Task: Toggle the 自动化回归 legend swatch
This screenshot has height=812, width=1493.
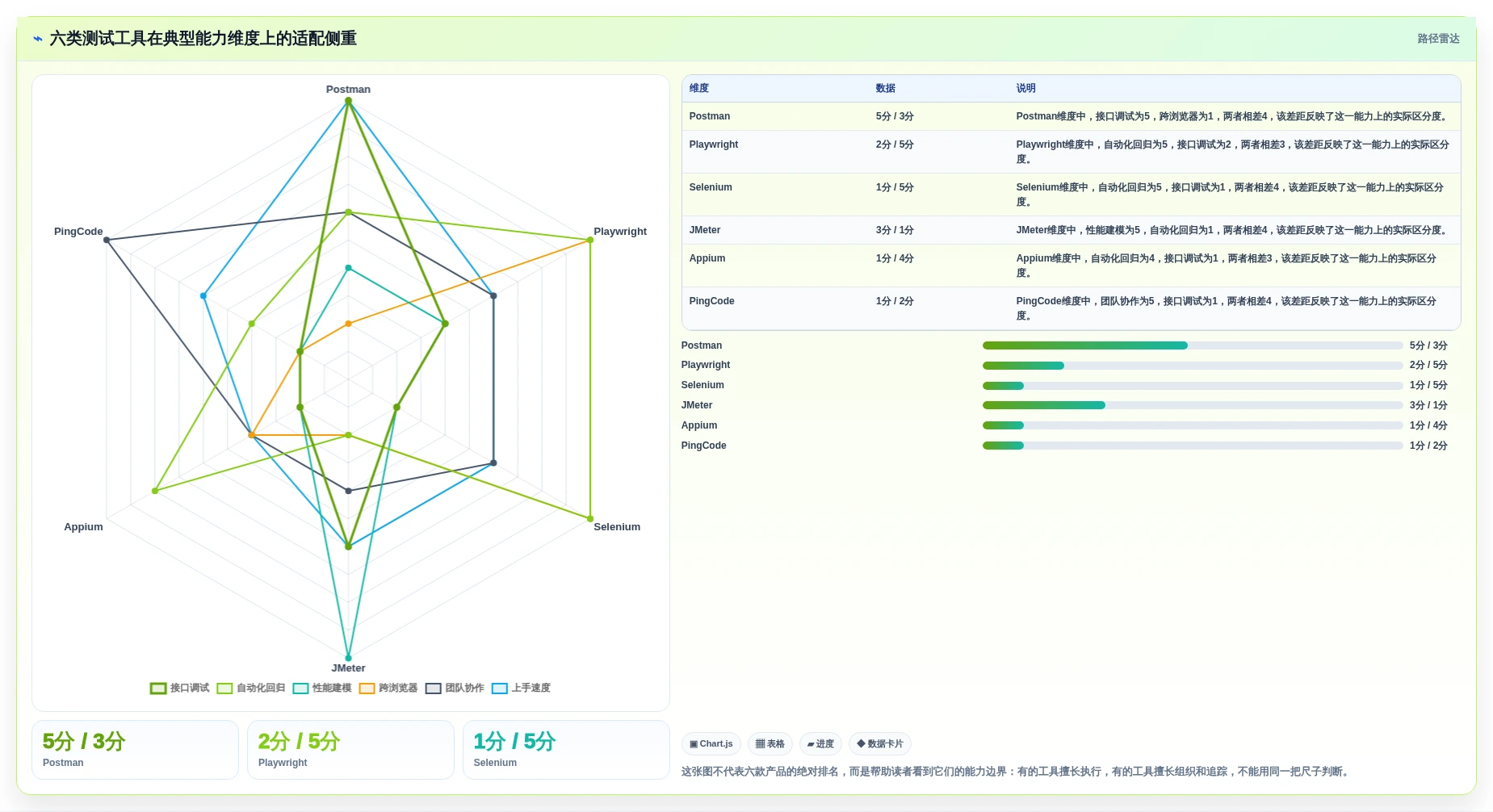Action: 224,689
